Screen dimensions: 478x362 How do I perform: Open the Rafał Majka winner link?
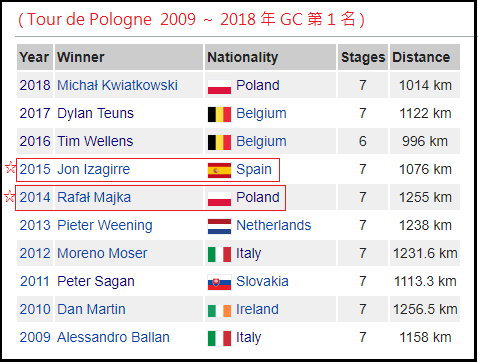click(94, 197)
